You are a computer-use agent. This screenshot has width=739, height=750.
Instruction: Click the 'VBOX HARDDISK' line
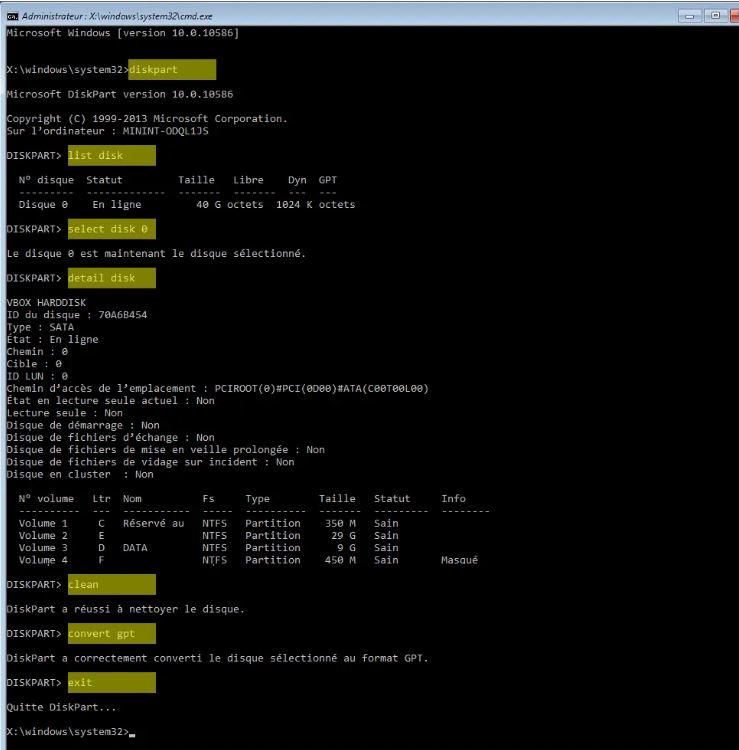coord(46,302)
